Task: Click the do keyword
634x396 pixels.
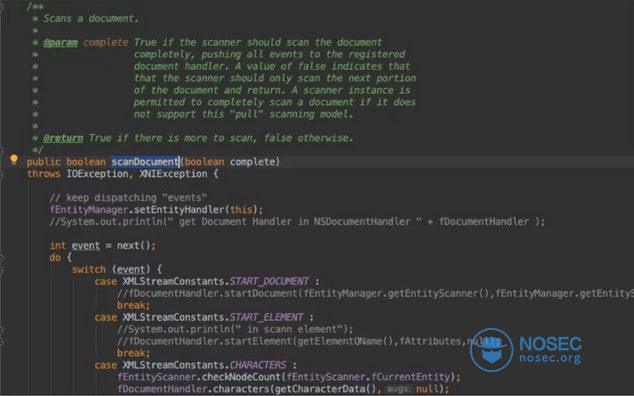Action: coord(55,258)
